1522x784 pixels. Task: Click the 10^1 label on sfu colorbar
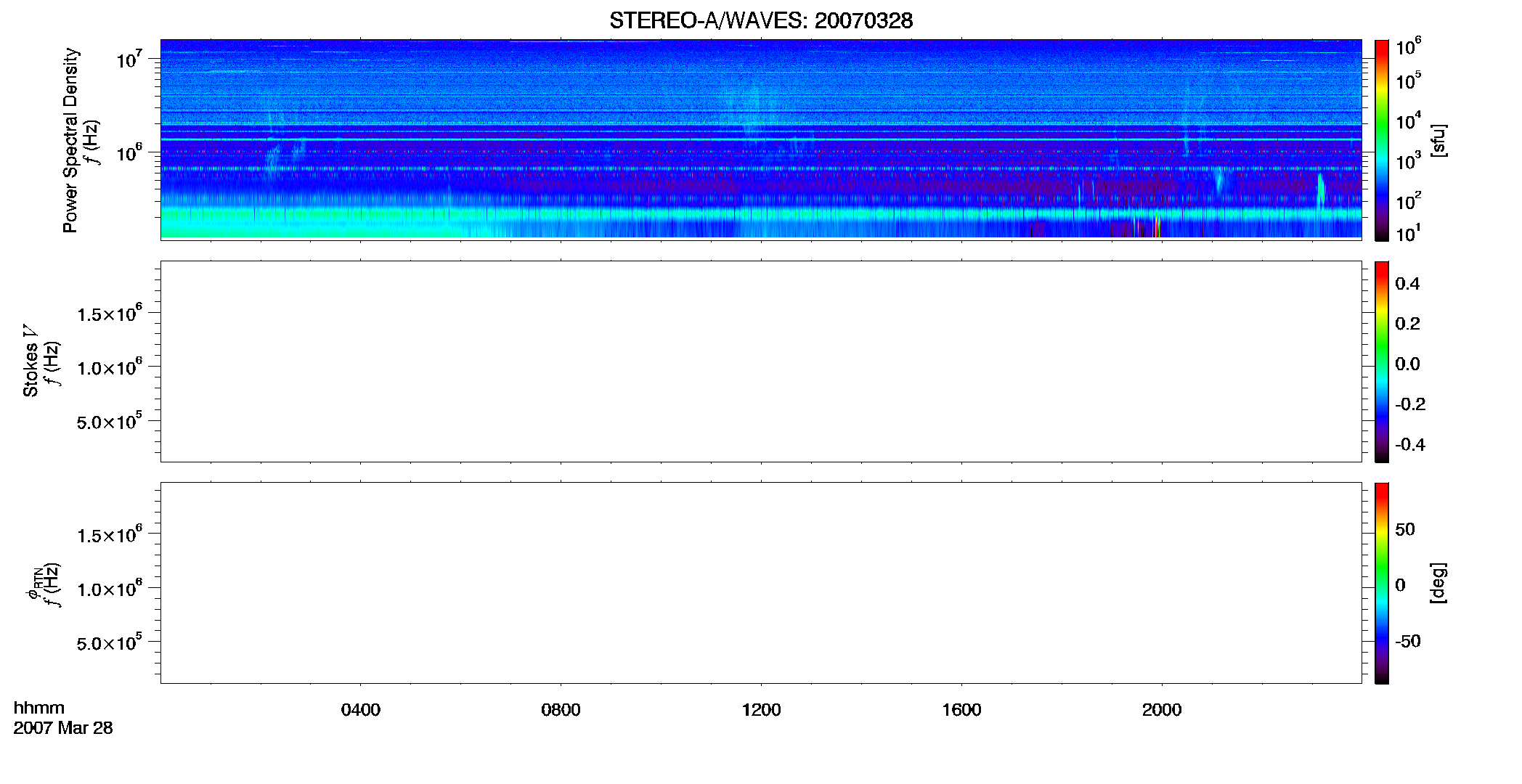pyautogui.click(x=1408, y=233)
